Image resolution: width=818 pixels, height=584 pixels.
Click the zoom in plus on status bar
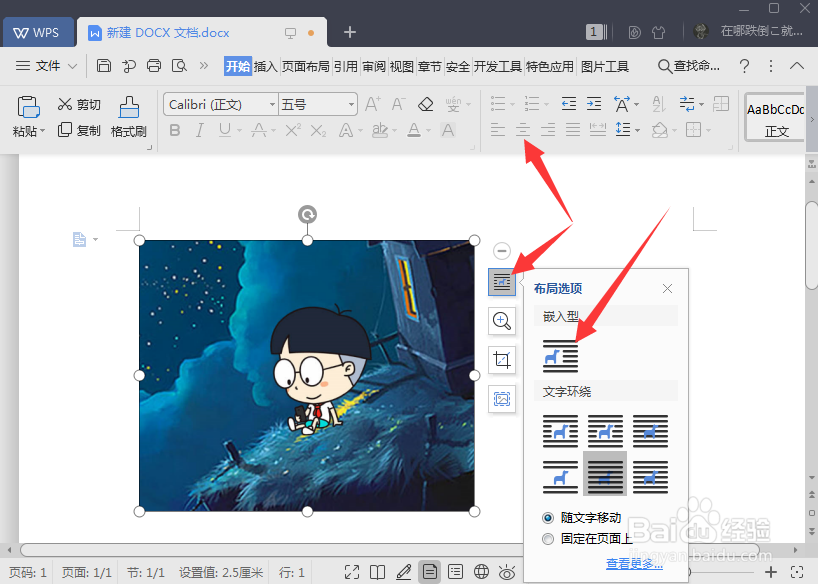[770, 572]
